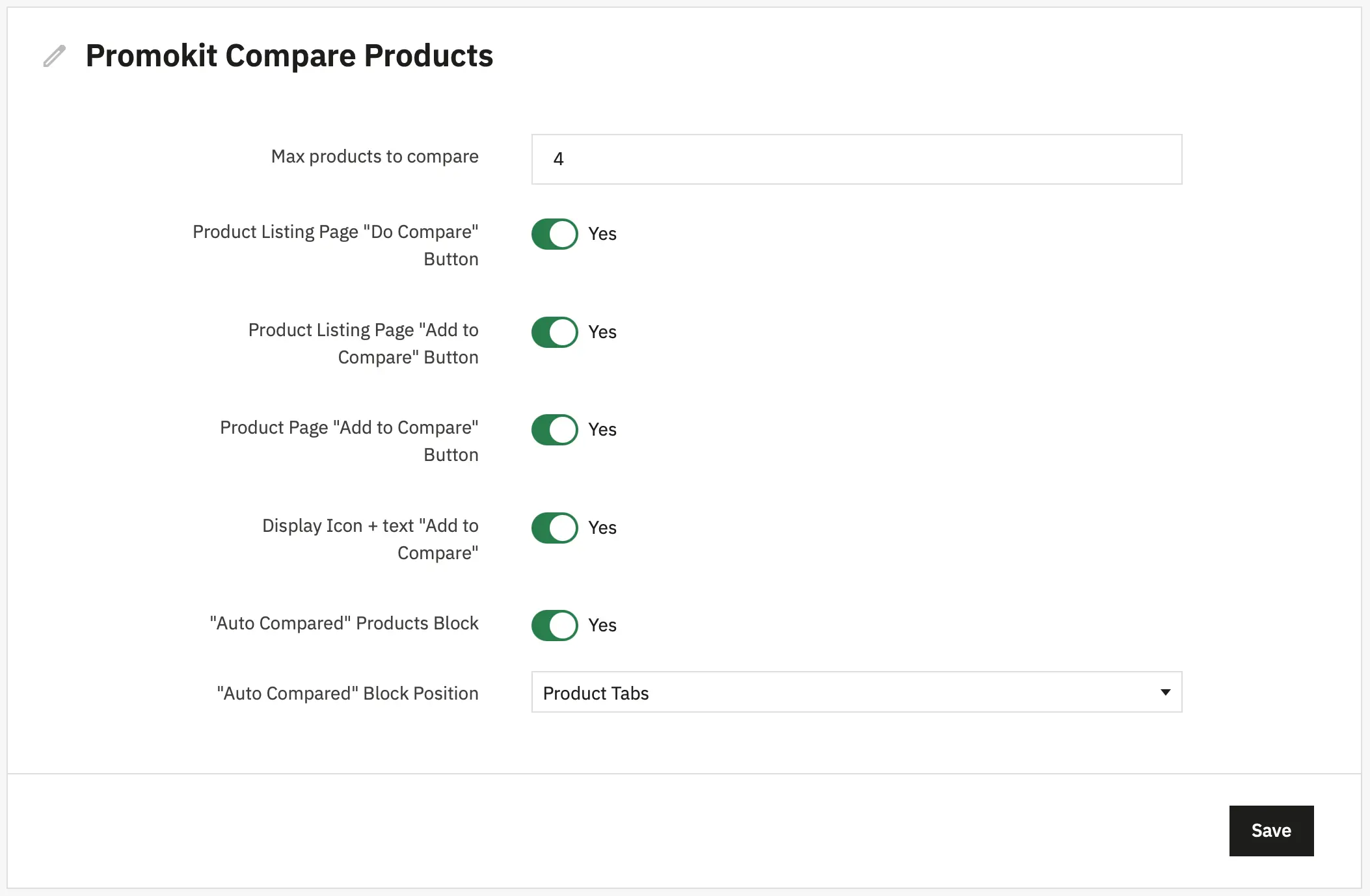The height and width of the screenshot is (896, 1370).
Task: Toggle Product Listing Page "Do Compare" Button switch
Action: 554,234
